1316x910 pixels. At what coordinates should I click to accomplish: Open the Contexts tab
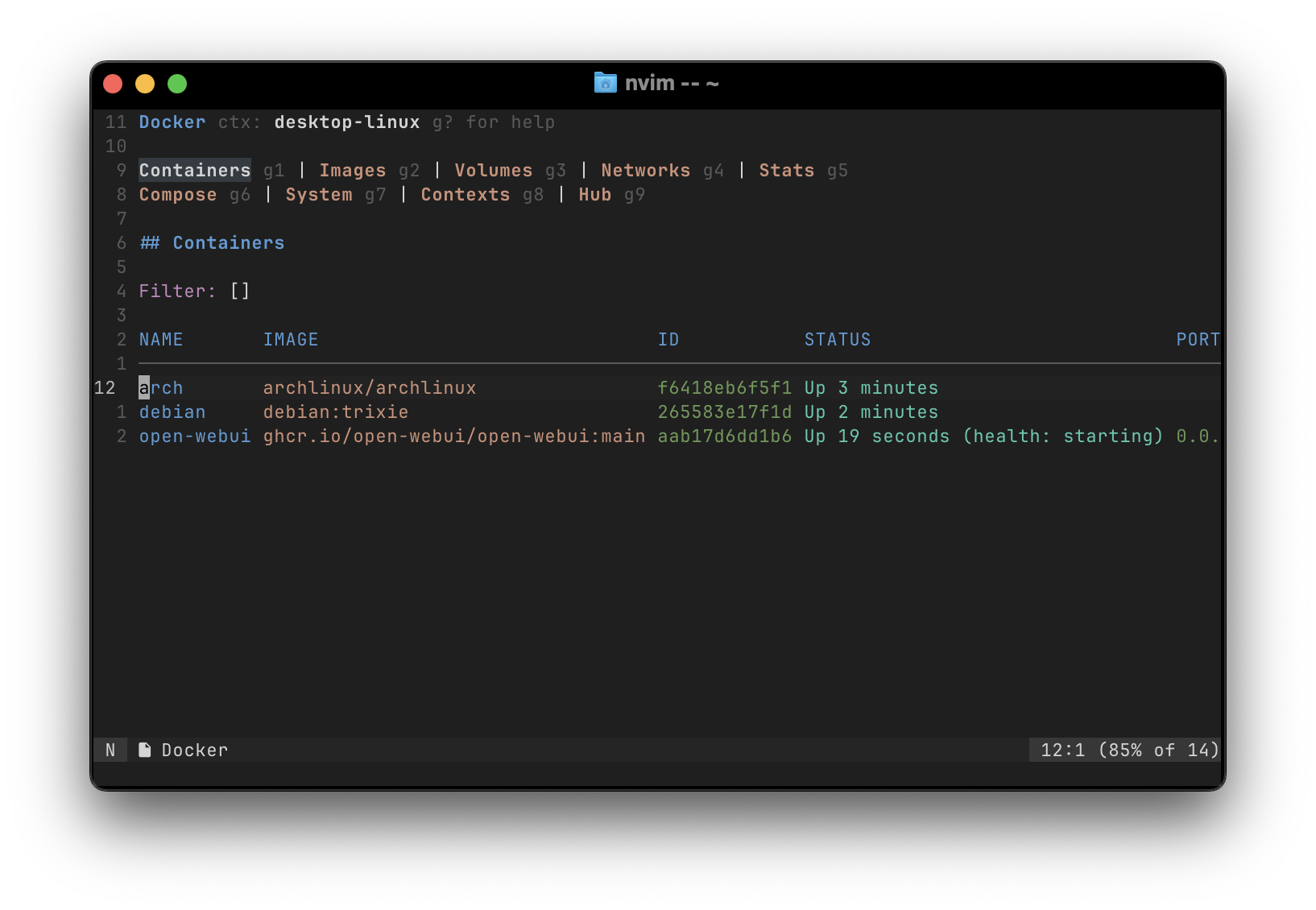coord(465,194)
